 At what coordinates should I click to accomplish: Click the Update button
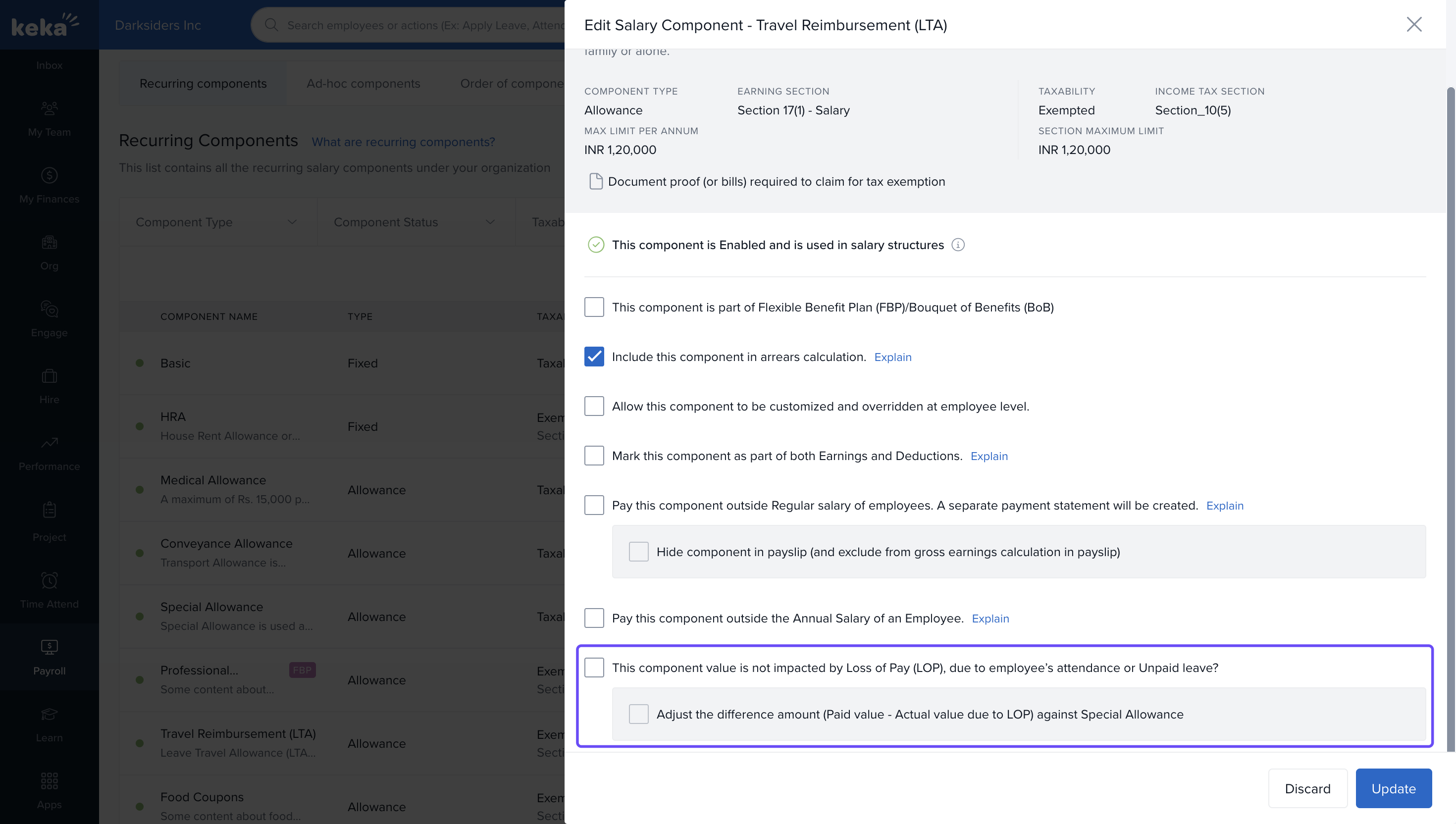click(1393, 788)
